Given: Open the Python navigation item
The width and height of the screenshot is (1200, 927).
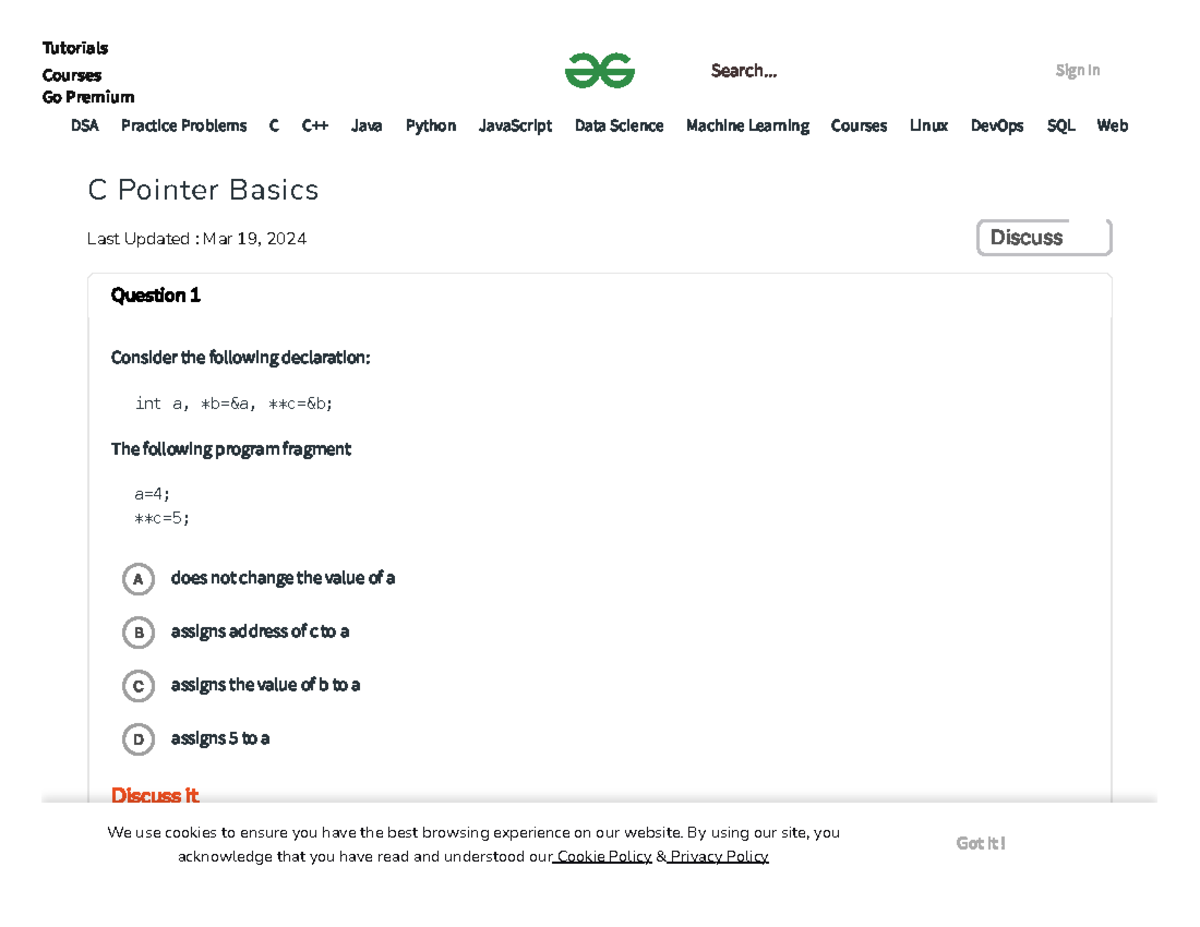Looking at the screenshot, I should (x=431, y=126).
